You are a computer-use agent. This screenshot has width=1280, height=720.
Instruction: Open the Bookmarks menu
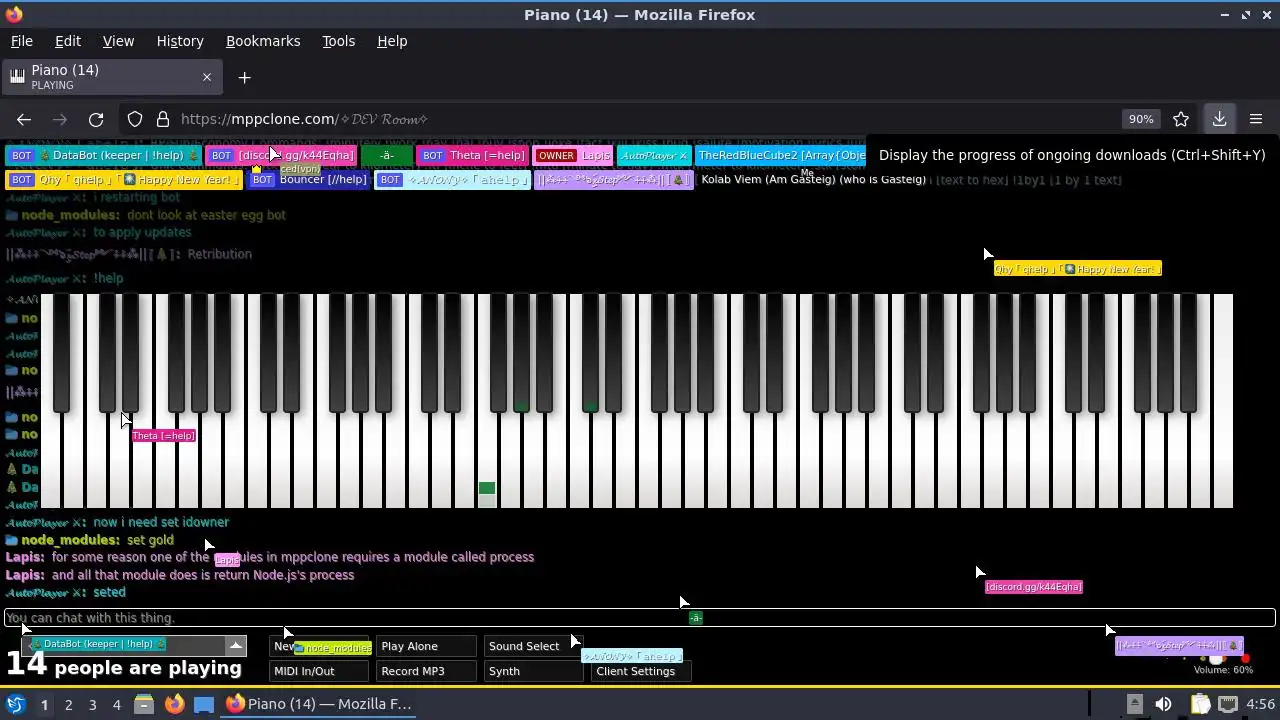click(263, 41)
